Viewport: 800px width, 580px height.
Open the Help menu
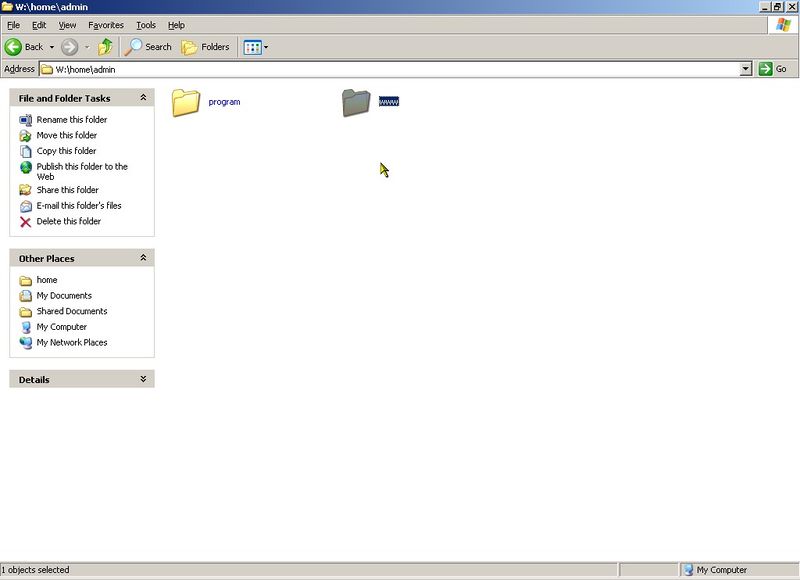tap(176, 25)
